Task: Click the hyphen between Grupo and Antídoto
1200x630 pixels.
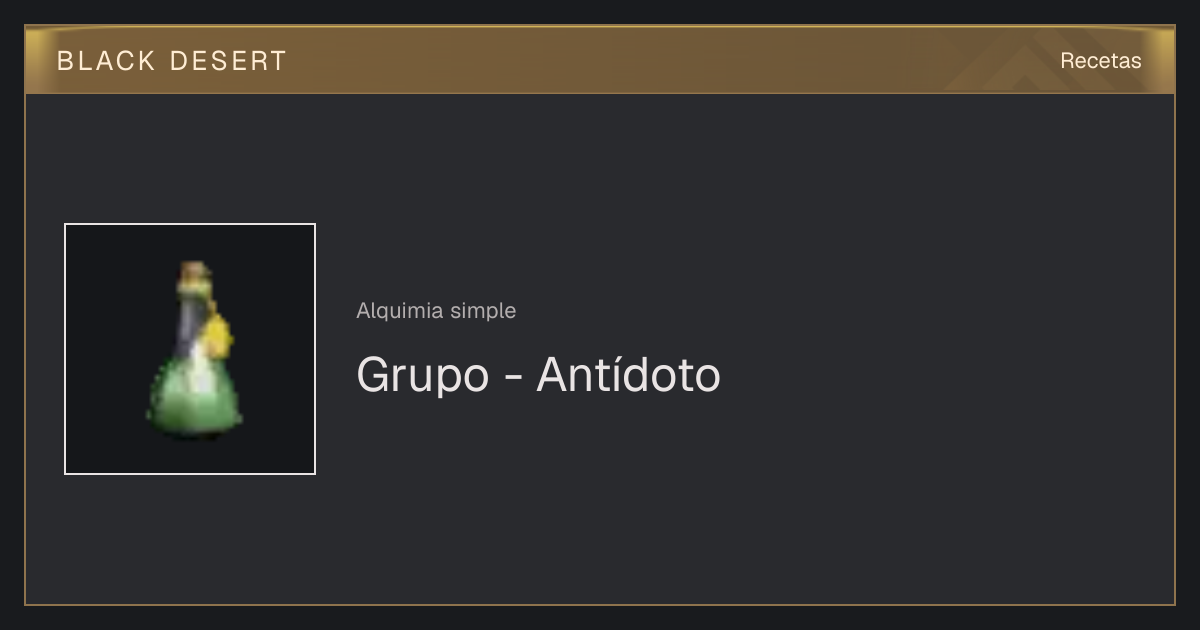Action: point(512,379)
